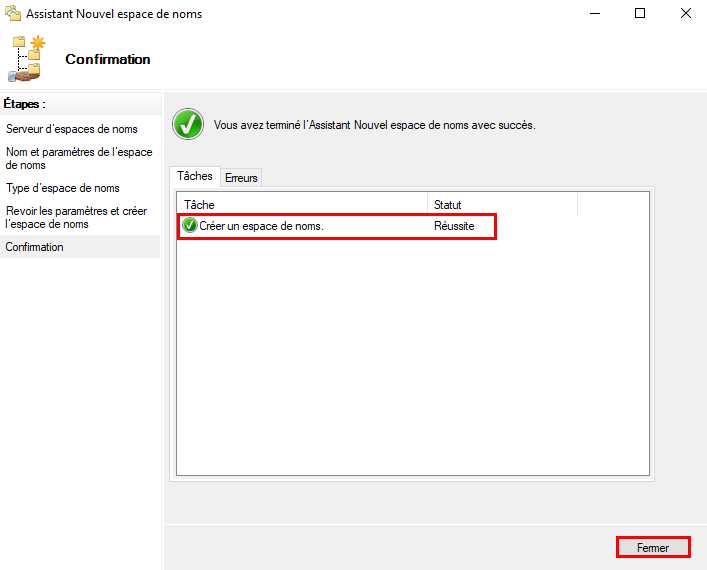Go to Serveur d'espaces de noms step

pyautogui.click(x=72, y=129)
